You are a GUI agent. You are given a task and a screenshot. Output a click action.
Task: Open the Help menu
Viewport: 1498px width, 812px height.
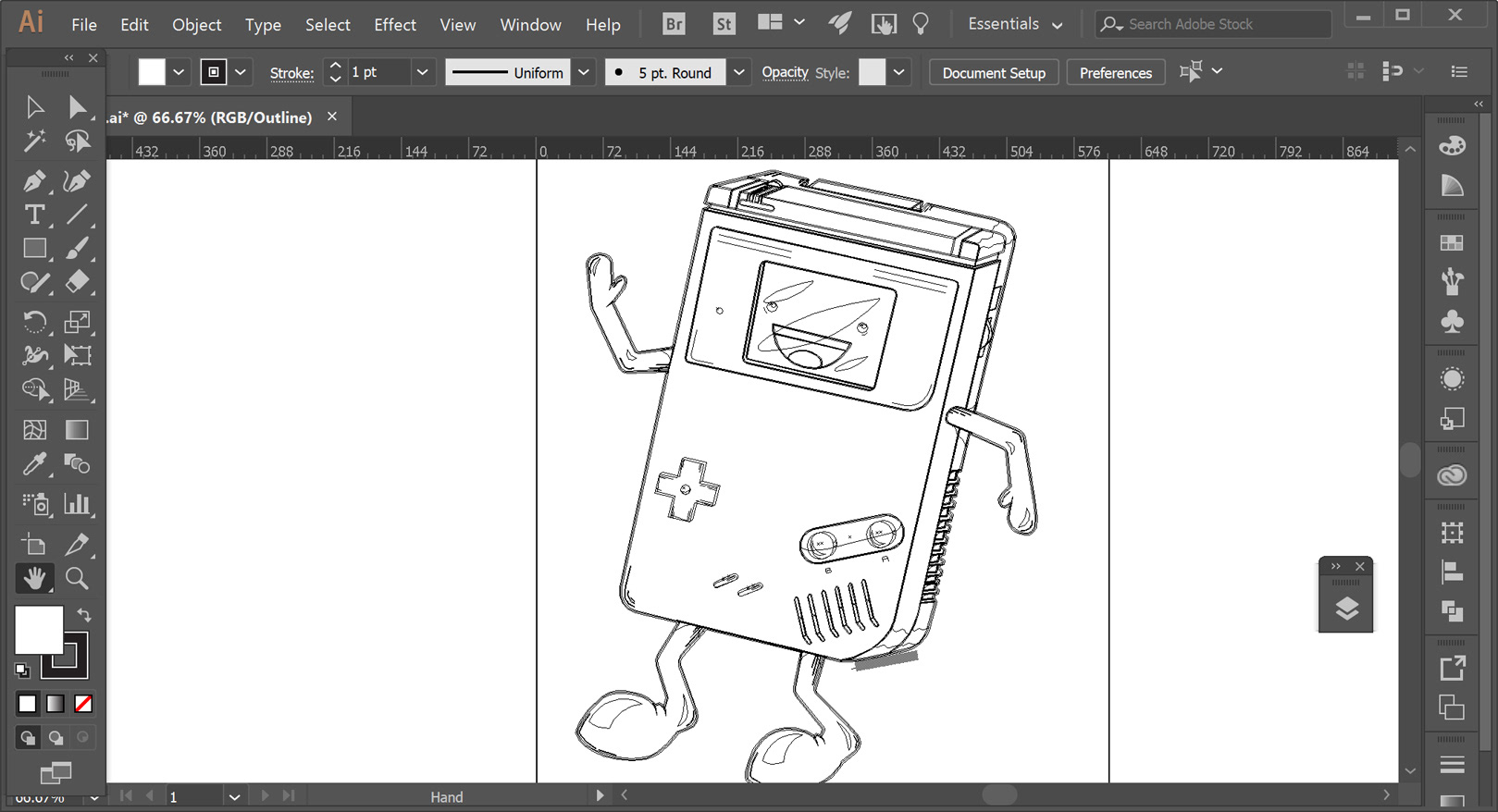coord(603,25)
